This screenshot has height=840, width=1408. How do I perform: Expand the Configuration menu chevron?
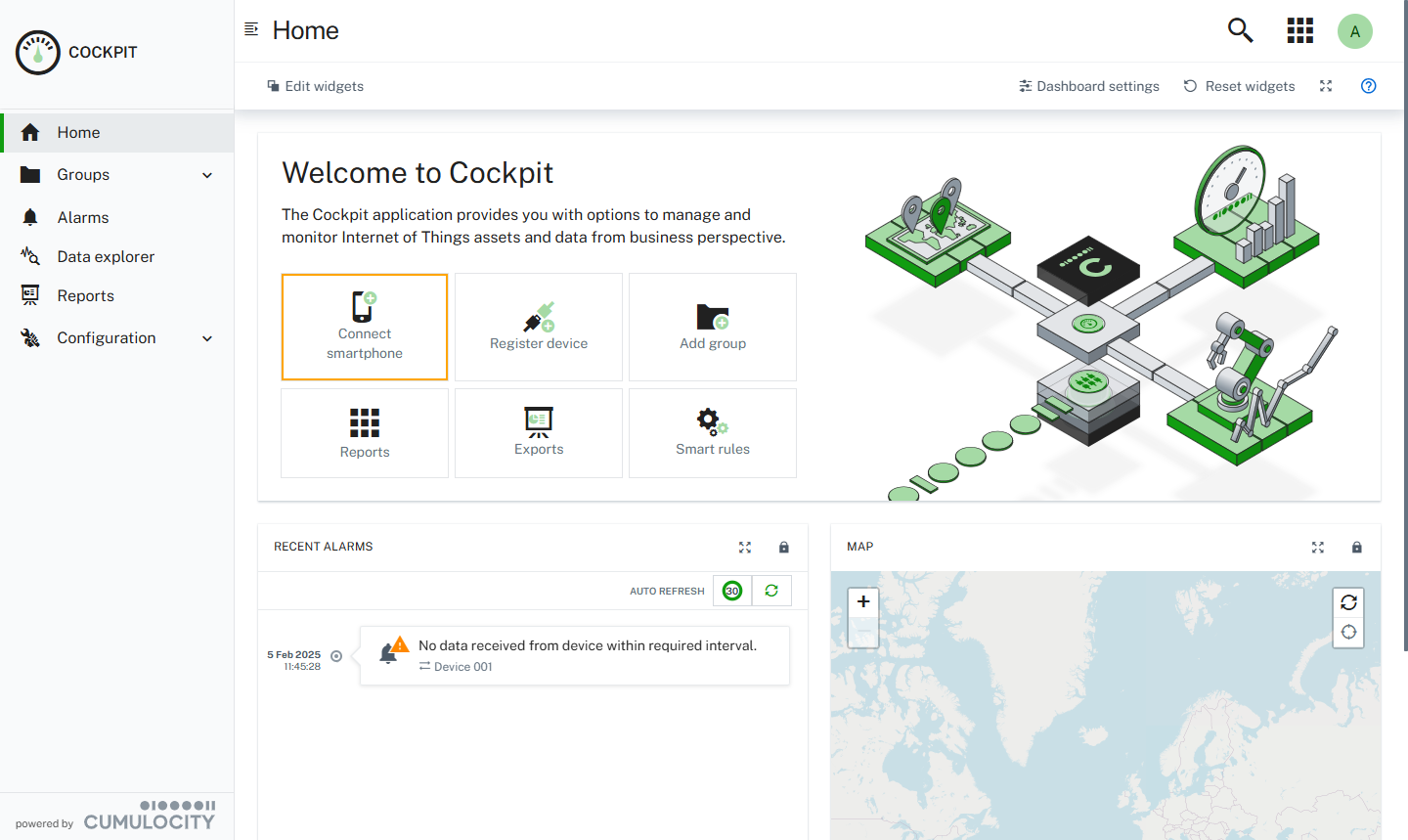(x=207, y=338)
